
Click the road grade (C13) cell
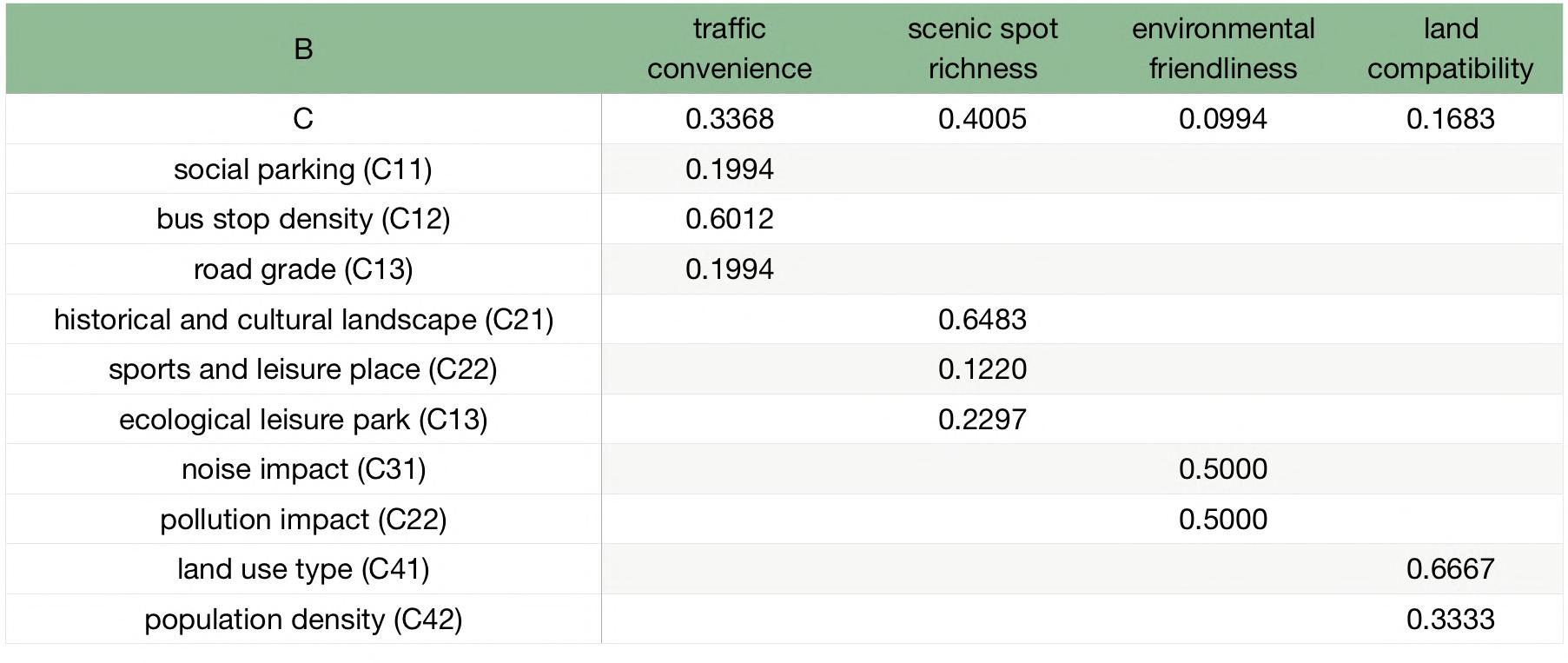[x=302, y=269]
